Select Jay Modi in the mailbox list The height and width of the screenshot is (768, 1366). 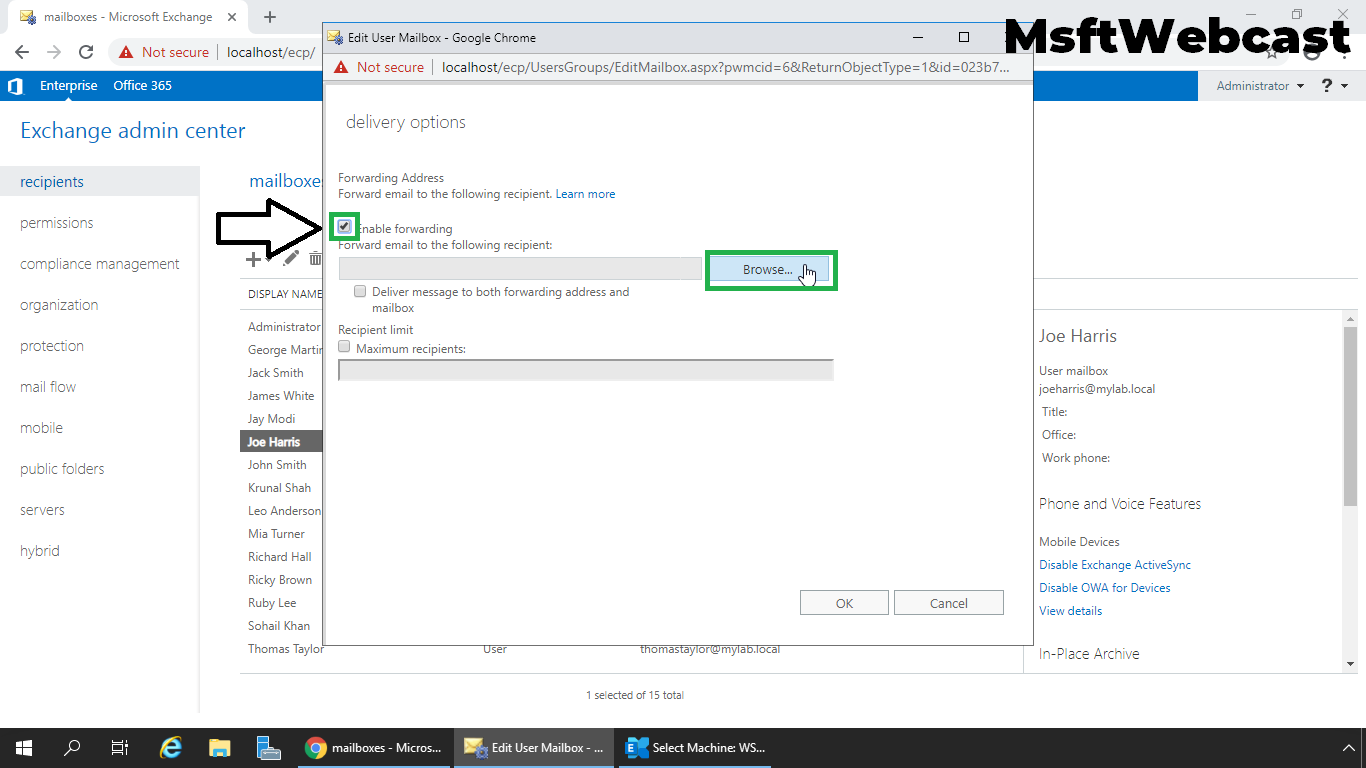pos(271,419)
